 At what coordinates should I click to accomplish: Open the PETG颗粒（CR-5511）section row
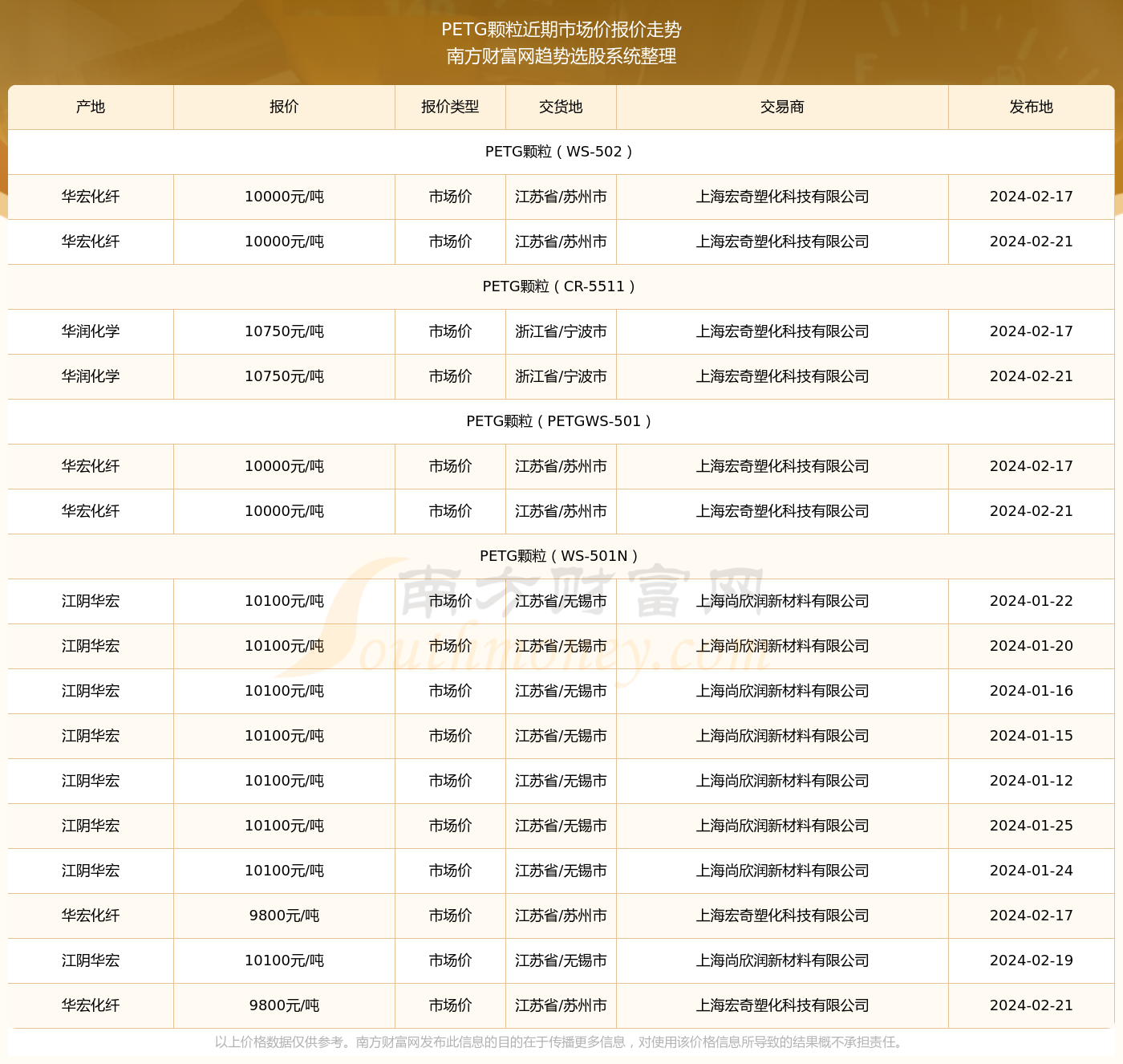point(561,286)
